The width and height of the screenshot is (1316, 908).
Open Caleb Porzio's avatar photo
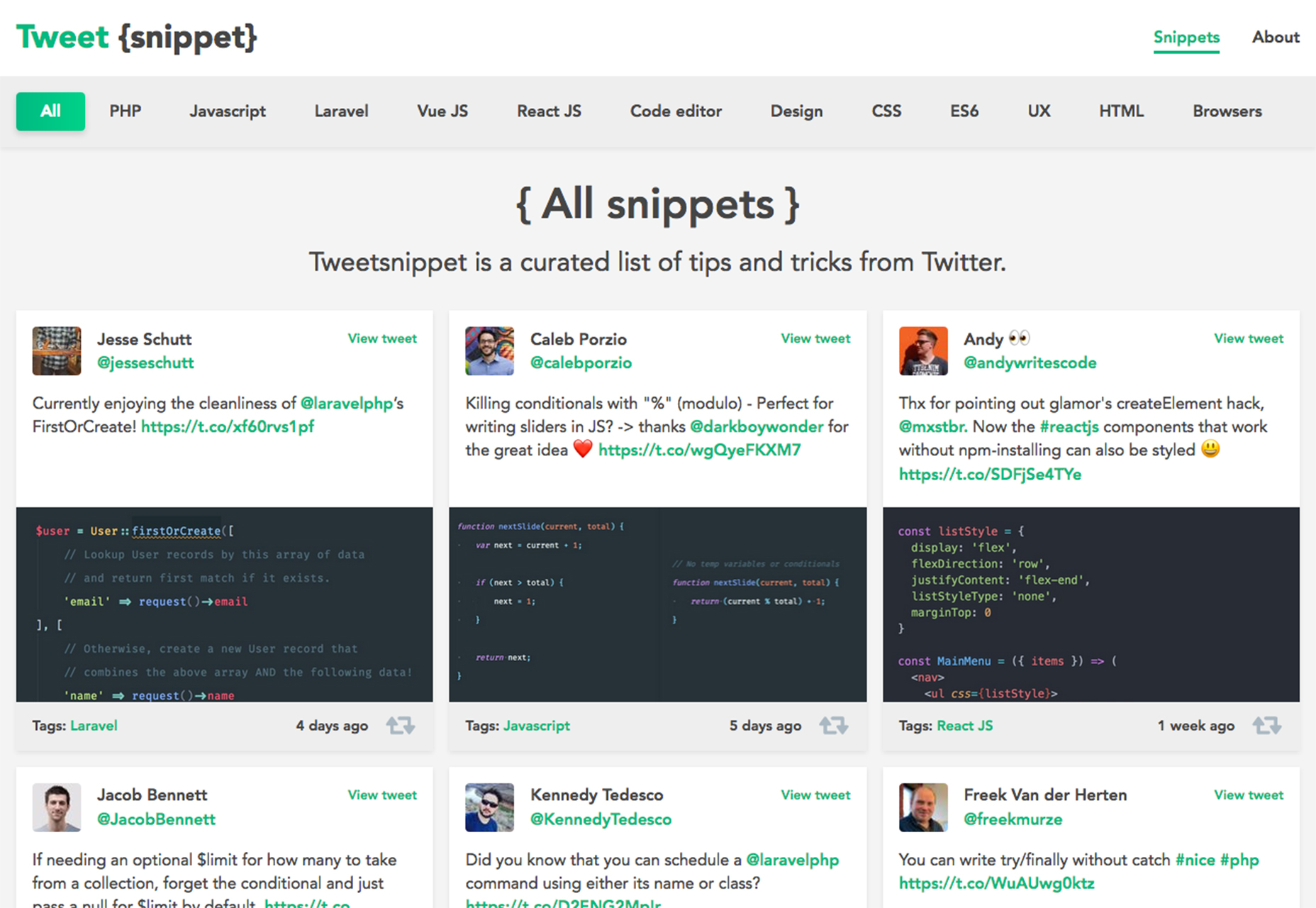[490, 350]
